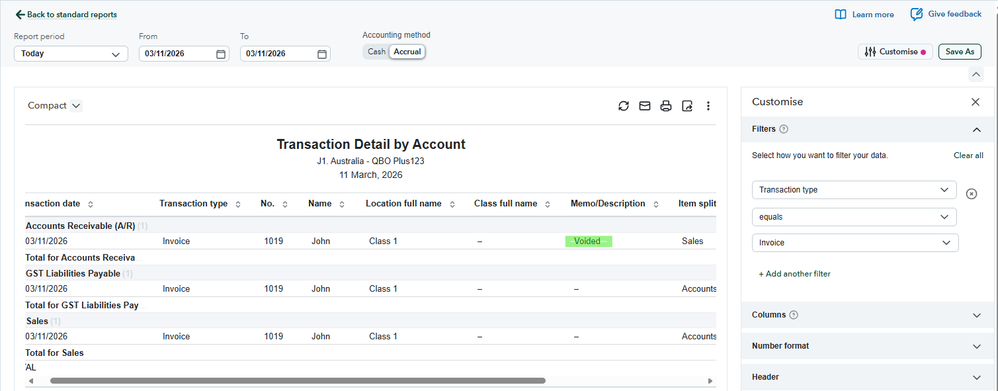Open the Compact view density dropdown
Screen dimensions: 998x391
pyautogui.click(x=55, y=106)
